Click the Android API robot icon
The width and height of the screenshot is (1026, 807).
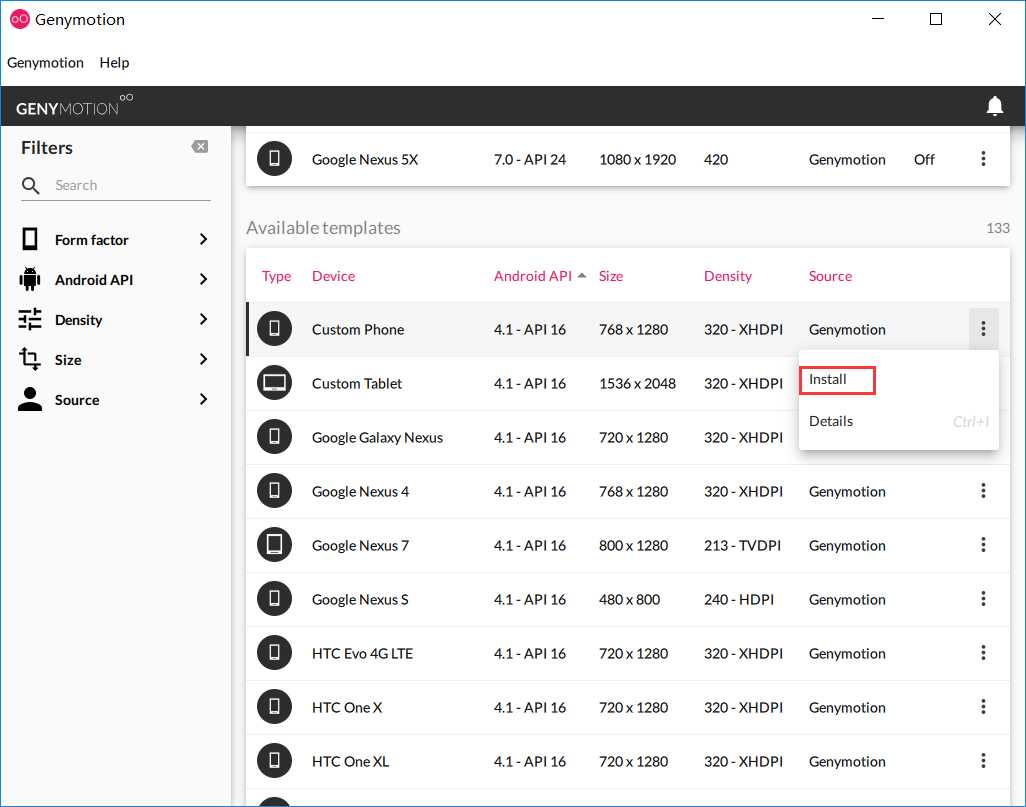(29, 279)
